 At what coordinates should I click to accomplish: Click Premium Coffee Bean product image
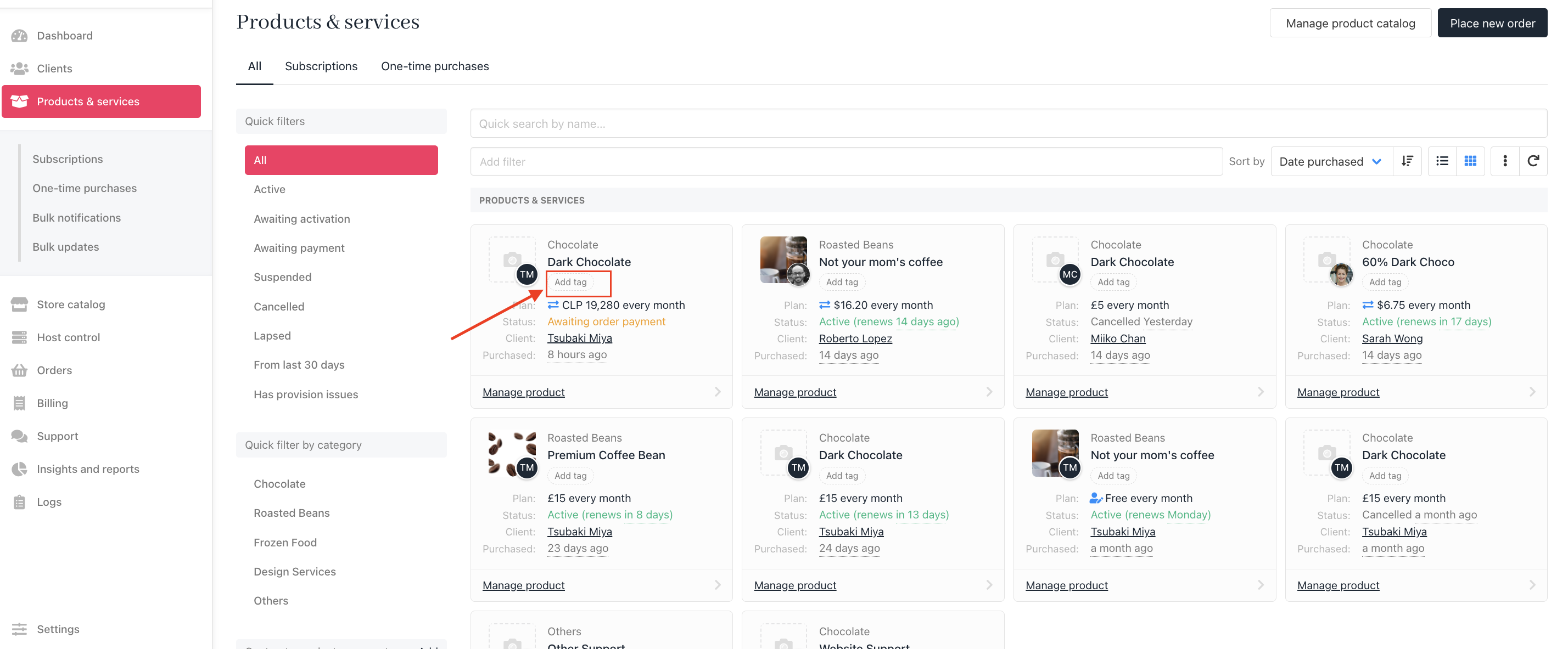click(x=511, y=453)
